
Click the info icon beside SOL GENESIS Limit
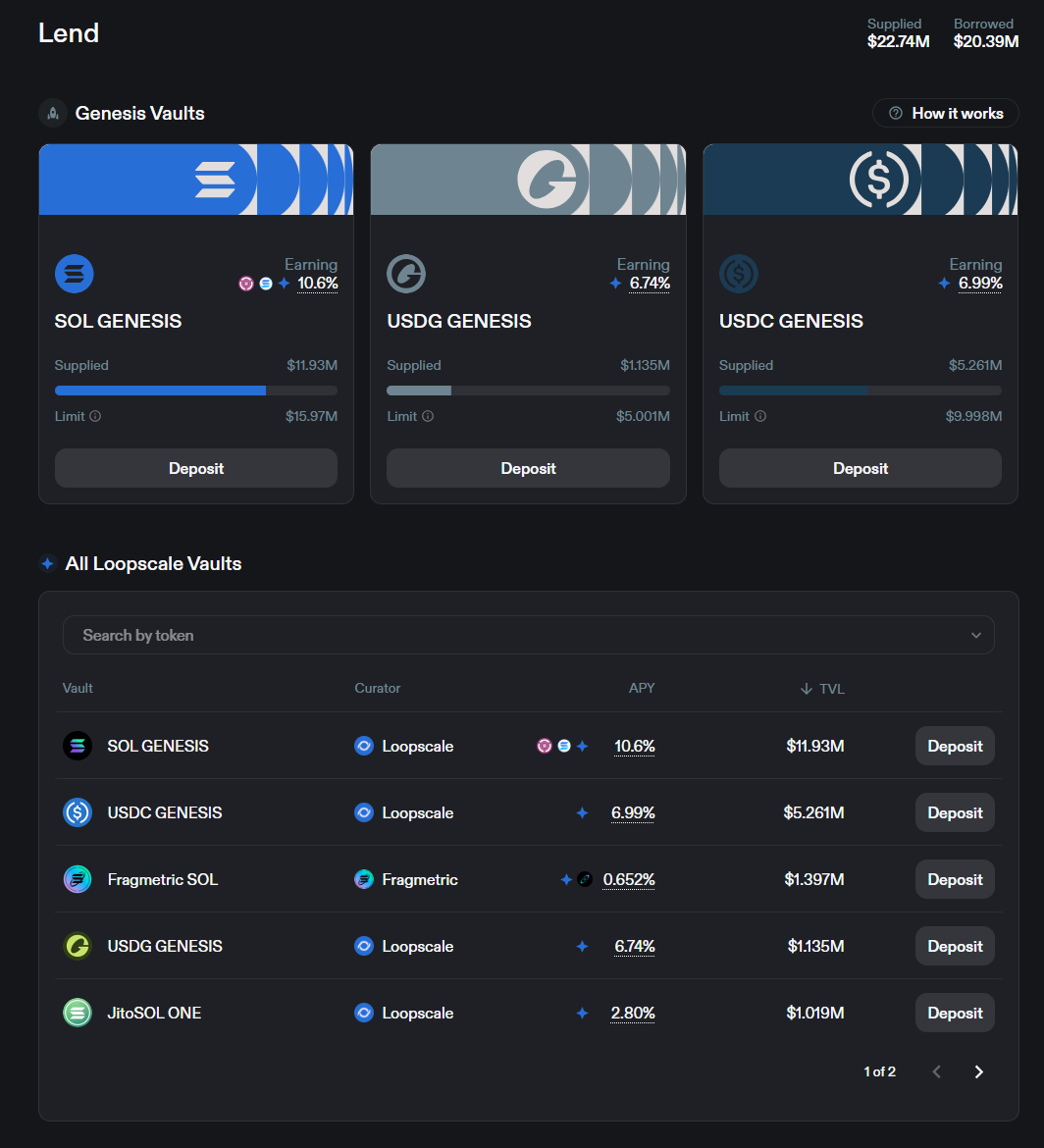click(x=95, y=416)
